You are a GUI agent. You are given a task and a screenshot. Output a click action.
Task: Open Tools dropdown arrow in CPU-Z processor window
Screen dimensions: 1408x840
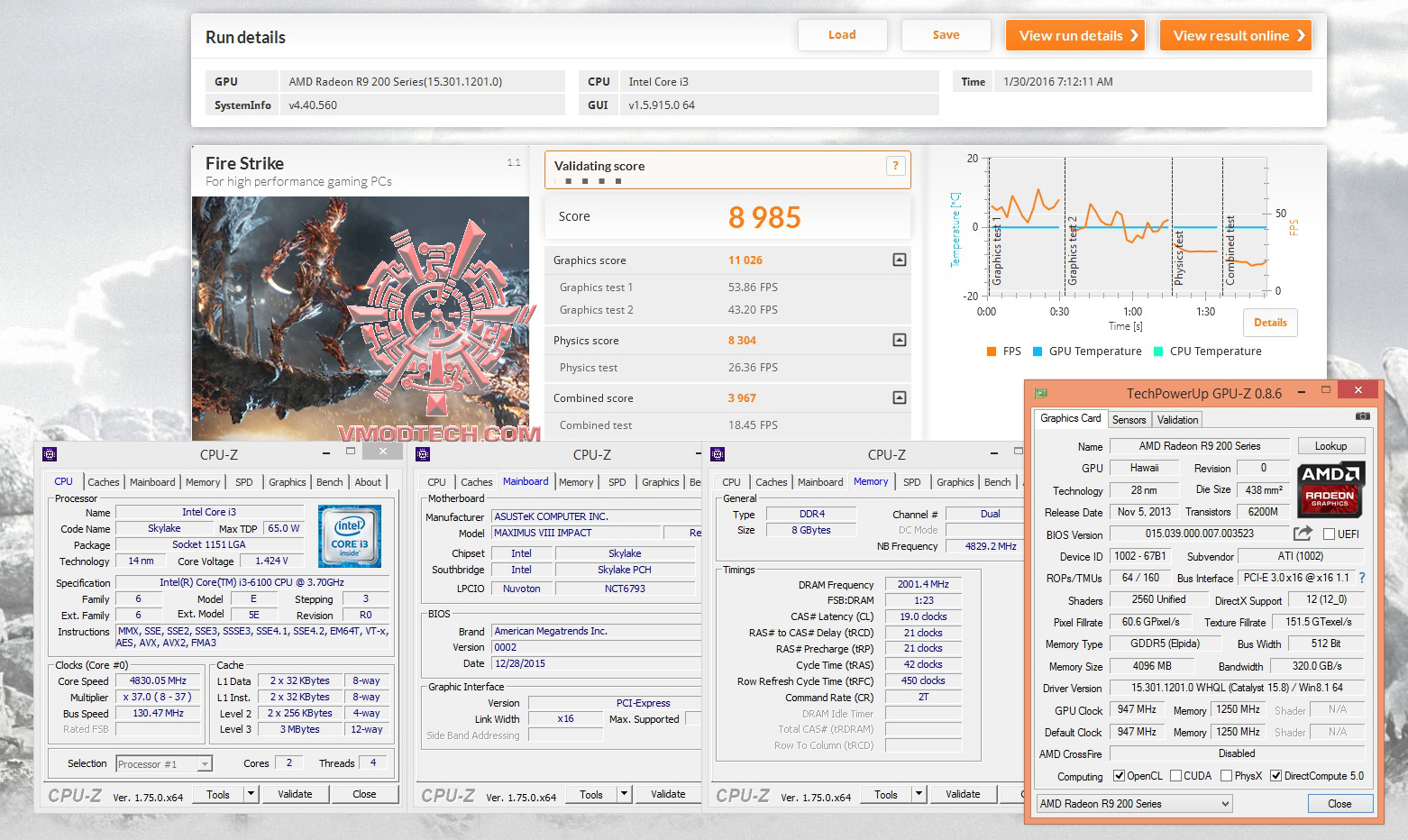(251, 794)
